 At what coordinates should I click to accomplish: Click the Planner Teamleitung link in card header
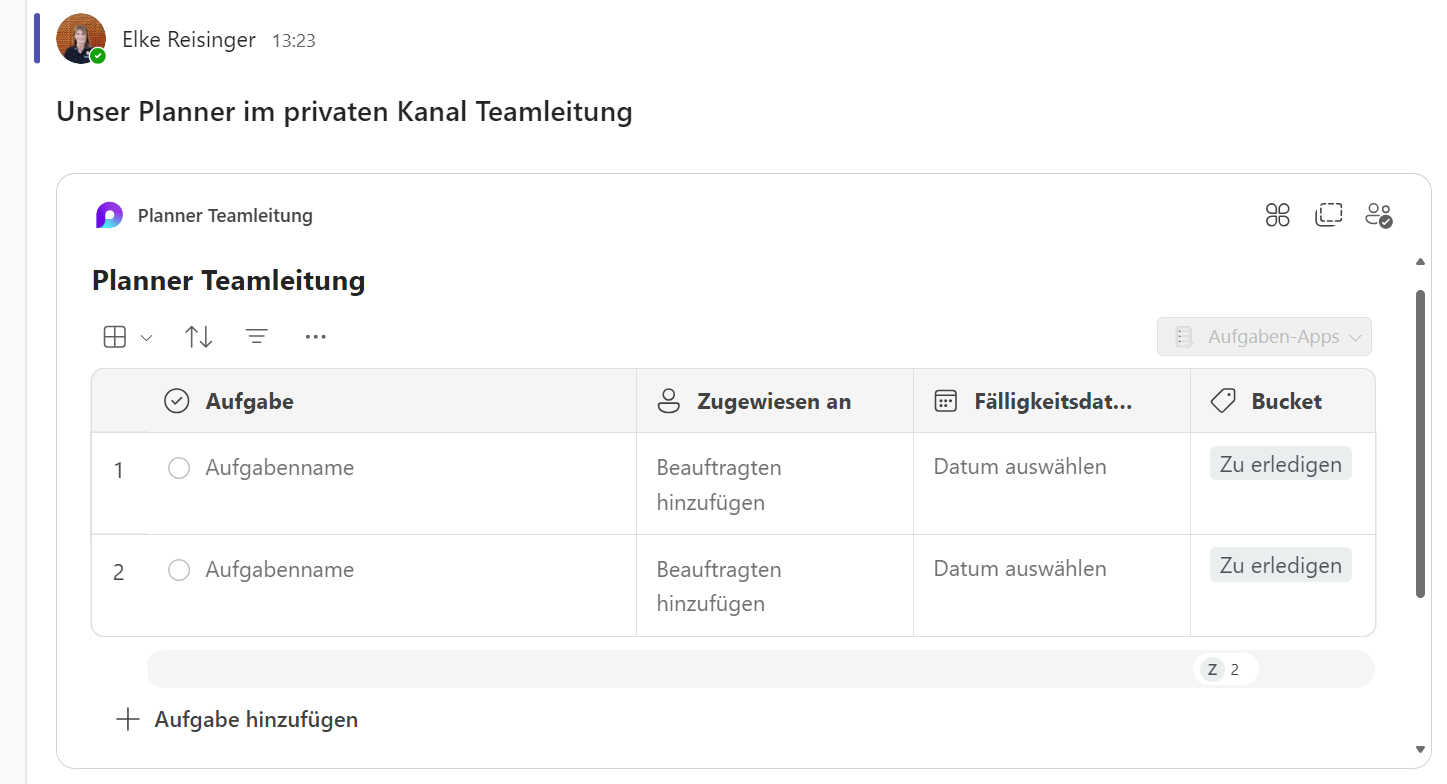(x=225, y=215)
